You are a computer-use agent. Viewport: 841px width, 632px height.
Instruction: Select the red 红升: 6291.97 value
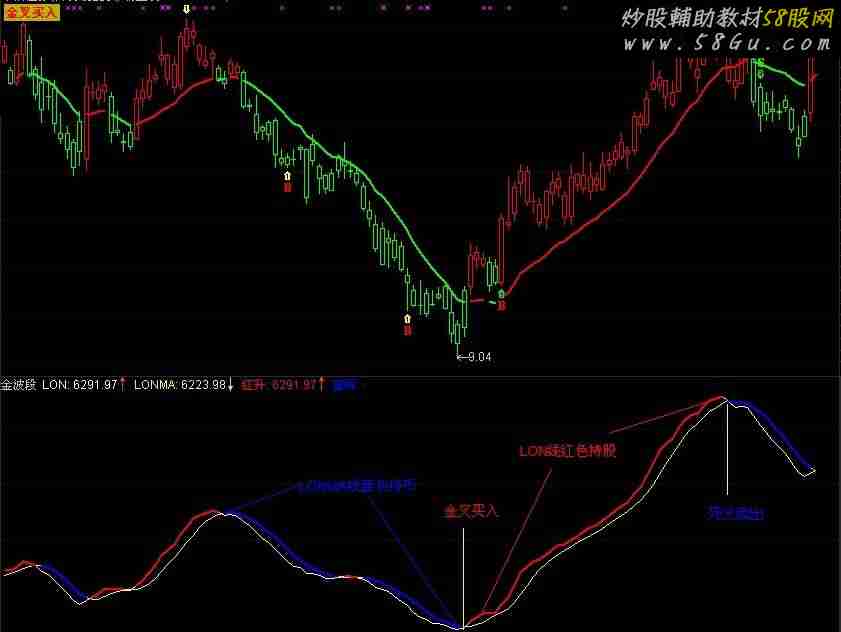pos(279,385)
